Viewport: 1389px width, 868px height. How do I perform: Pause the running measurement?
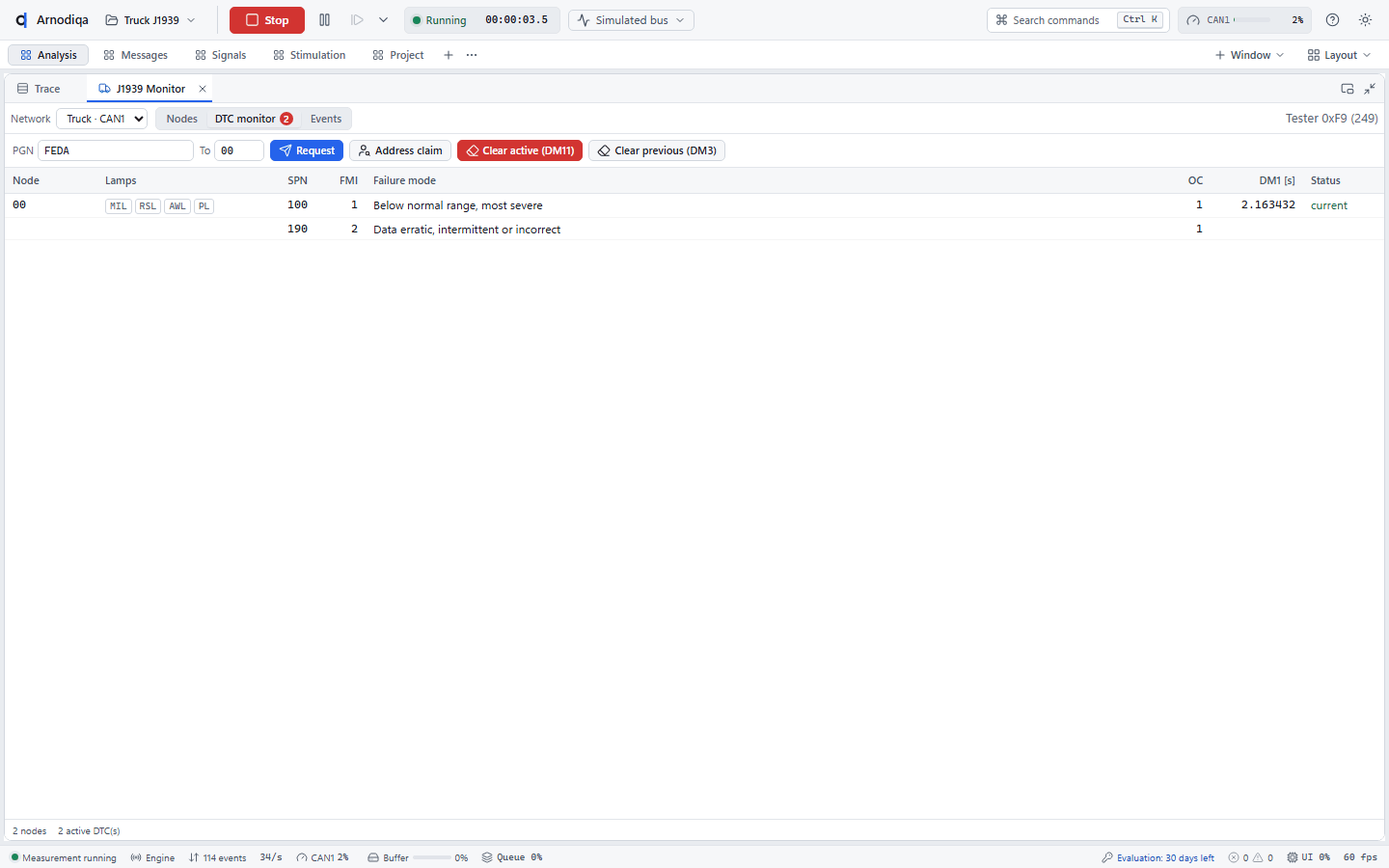[324, 20]
